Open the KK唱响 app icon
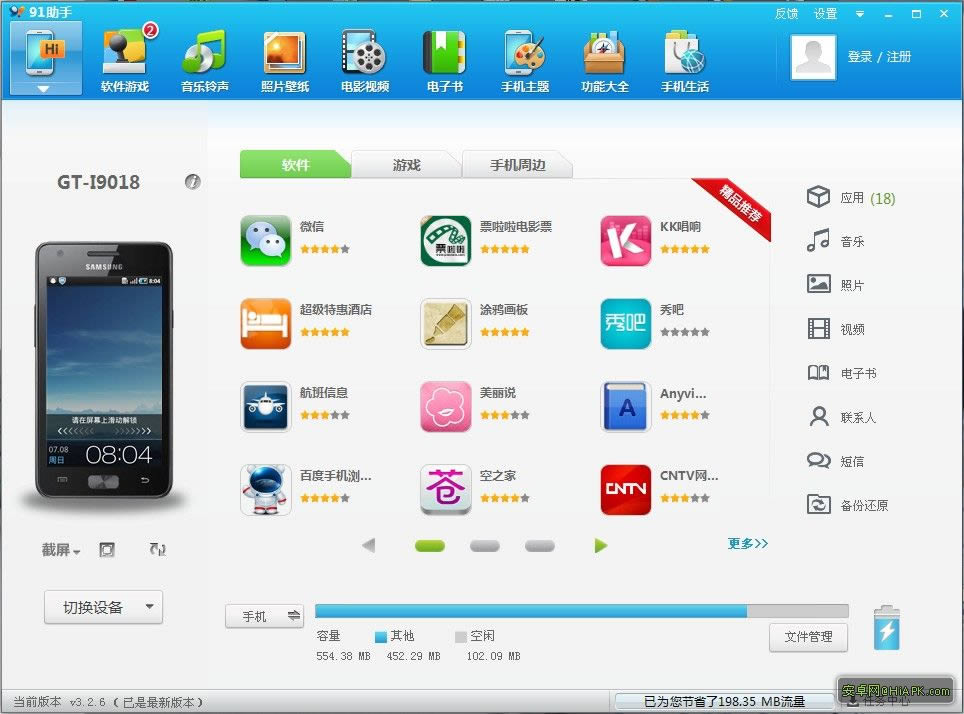964x714 pixels. click(626, 240)
